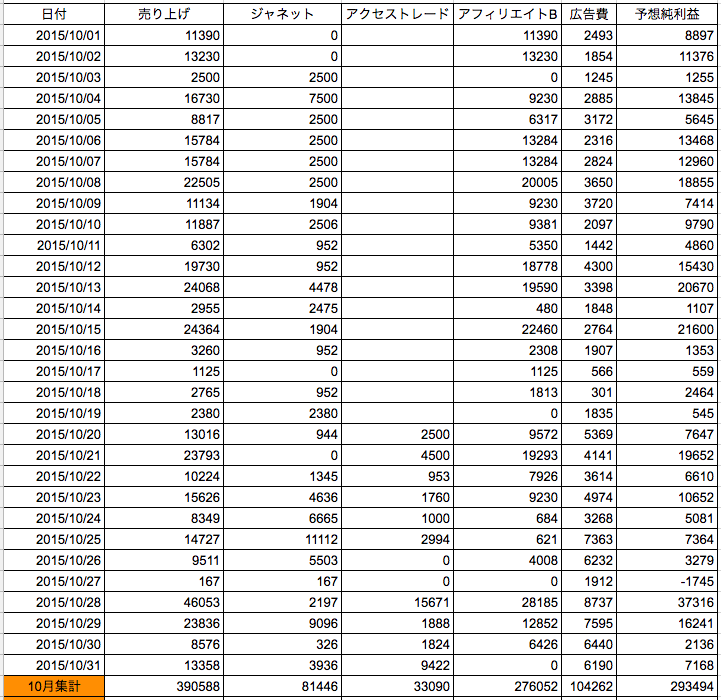Select net profit total 293494

667,687
